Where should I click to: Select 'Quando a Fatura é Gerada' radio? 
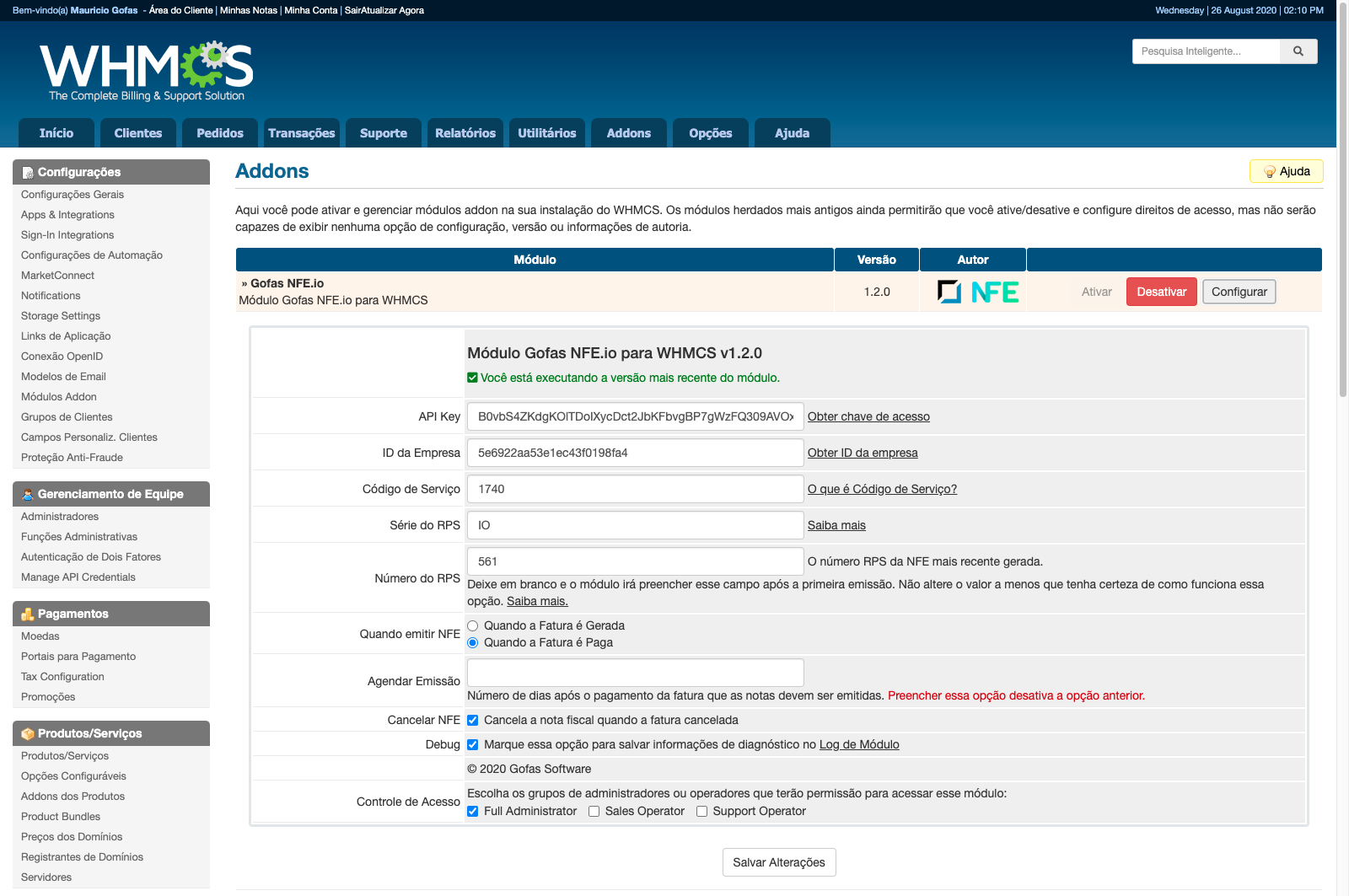coord(473,625)
